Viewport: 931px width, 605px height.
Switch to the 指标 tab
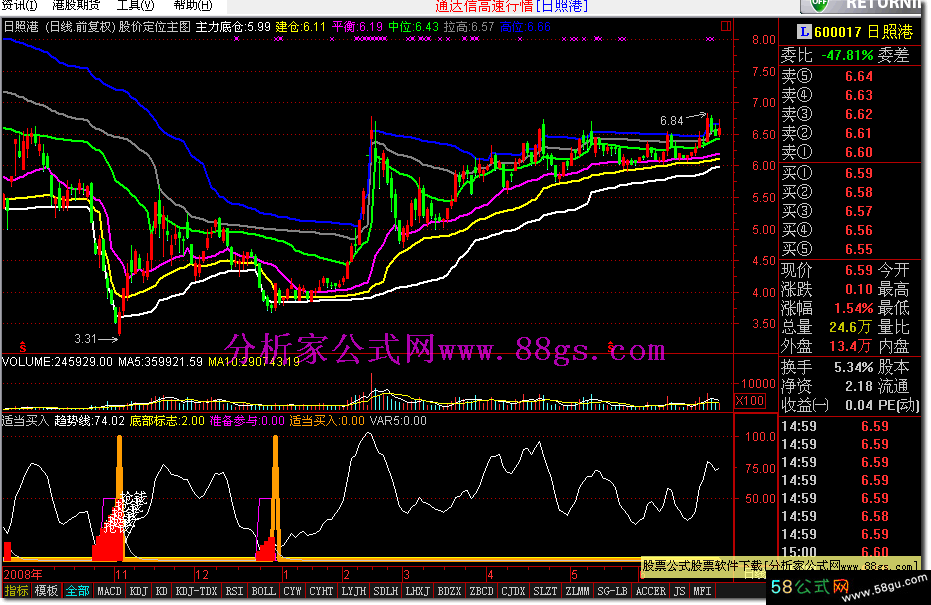pos(16,591)
